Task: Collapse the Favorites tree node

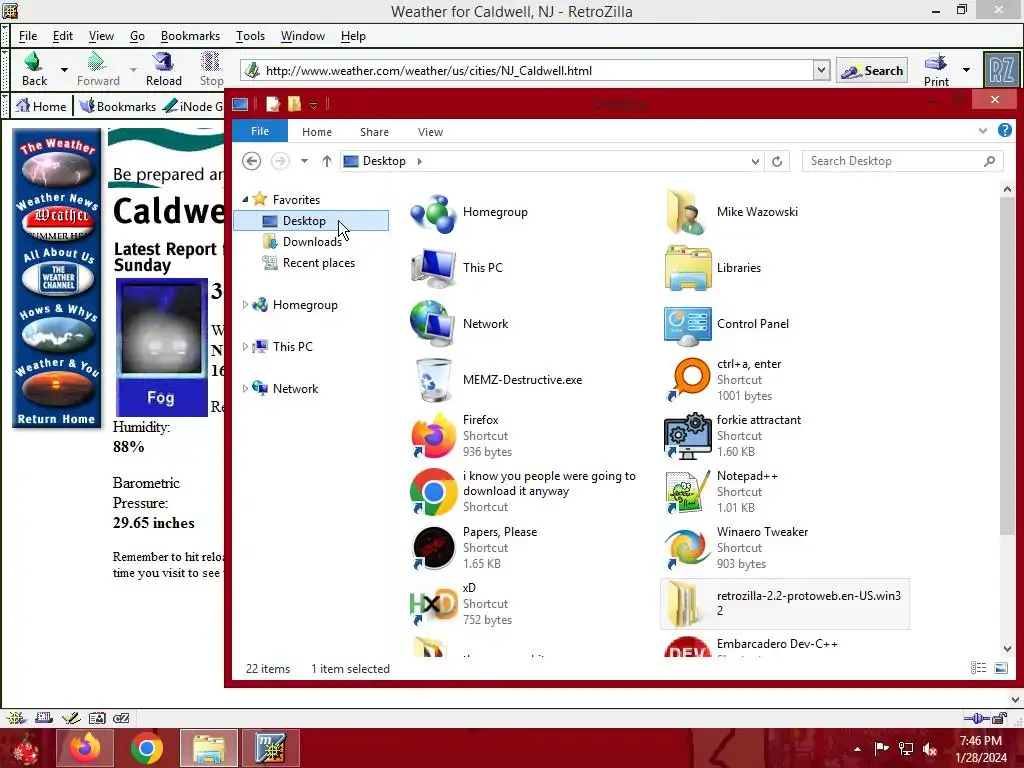Action: pos(246,199)
